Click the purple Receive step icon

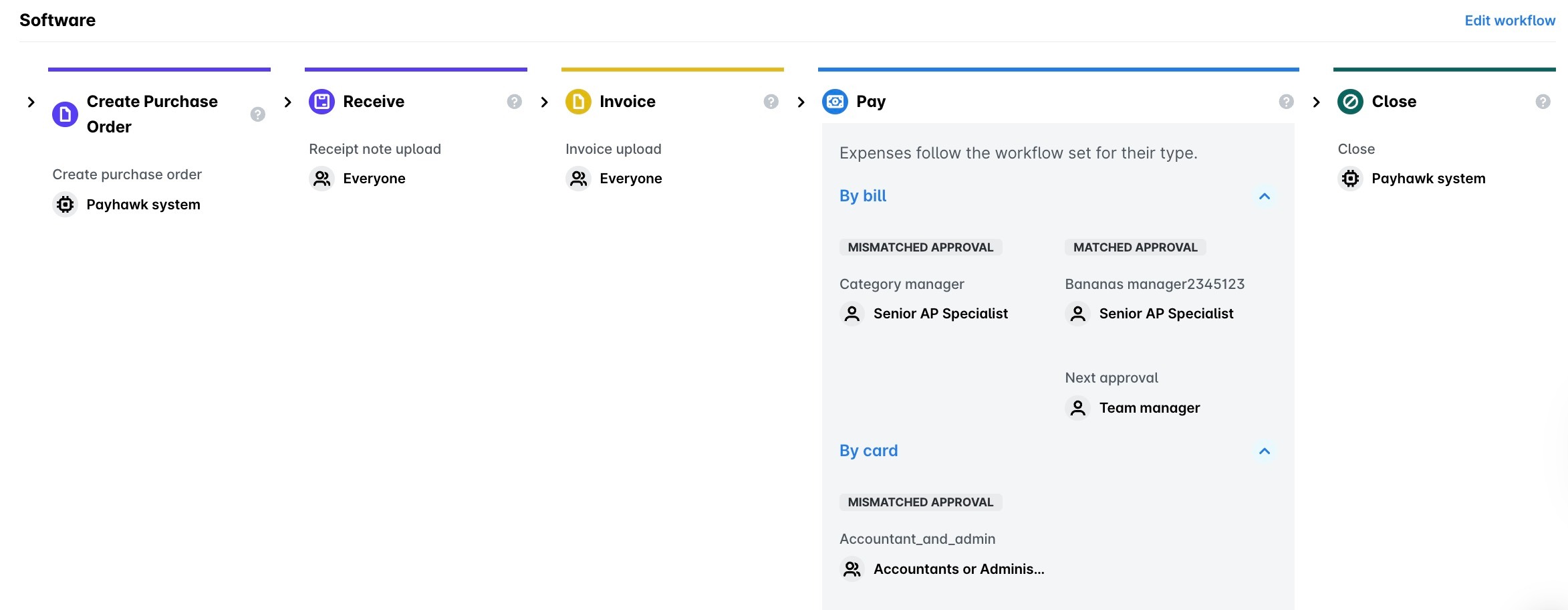click(321, 102)
